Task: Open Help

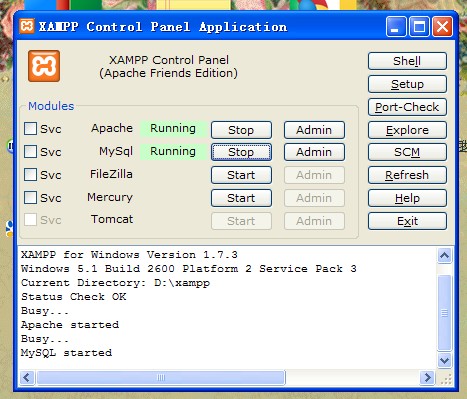Action: pyautogui.click(x=407, y=198)
